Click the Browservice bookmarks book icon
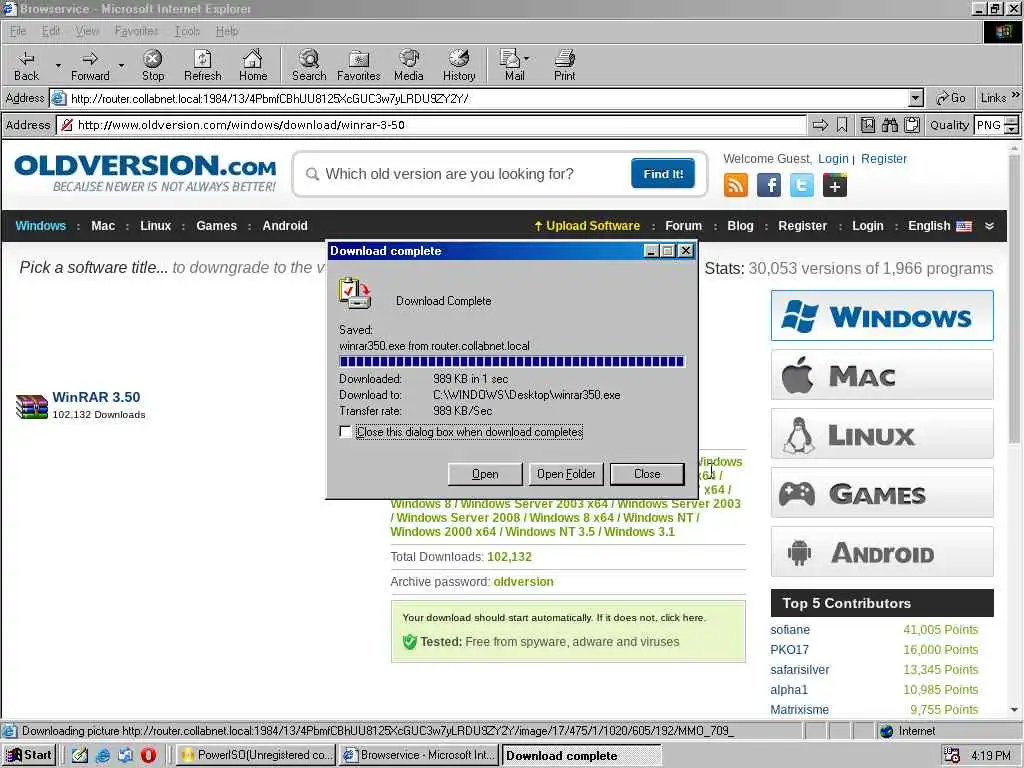The height and width of the screenshot is (768, 1024). [867, 125]
